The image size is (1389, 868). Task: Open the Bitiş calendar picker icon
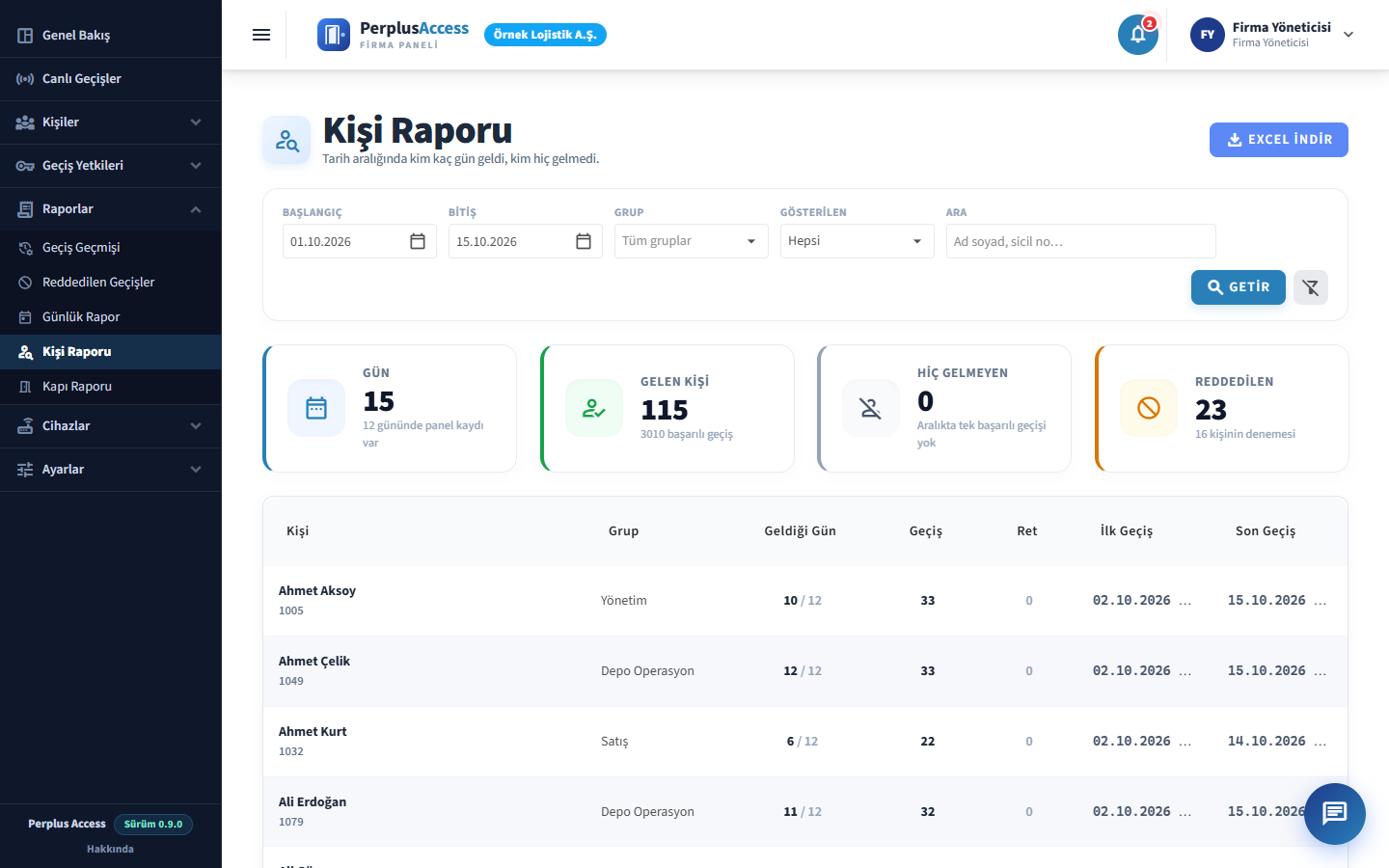pyautogui.click(x=584, y=241)
